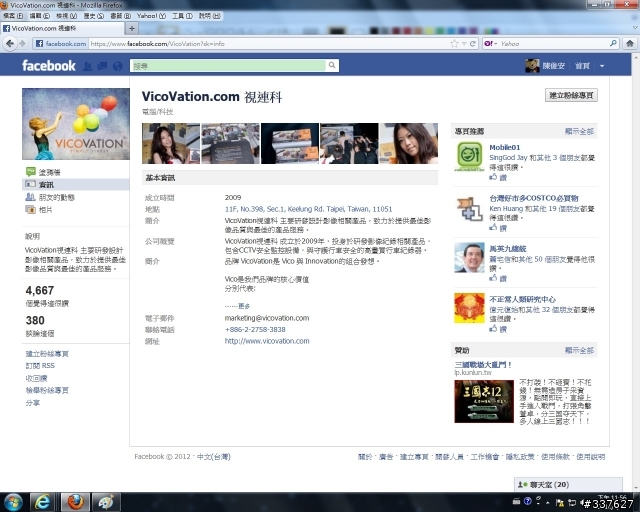Open the 不正常人類研究中心 page icon
Viewport: 640px width, 512px height.
[469, 308]
